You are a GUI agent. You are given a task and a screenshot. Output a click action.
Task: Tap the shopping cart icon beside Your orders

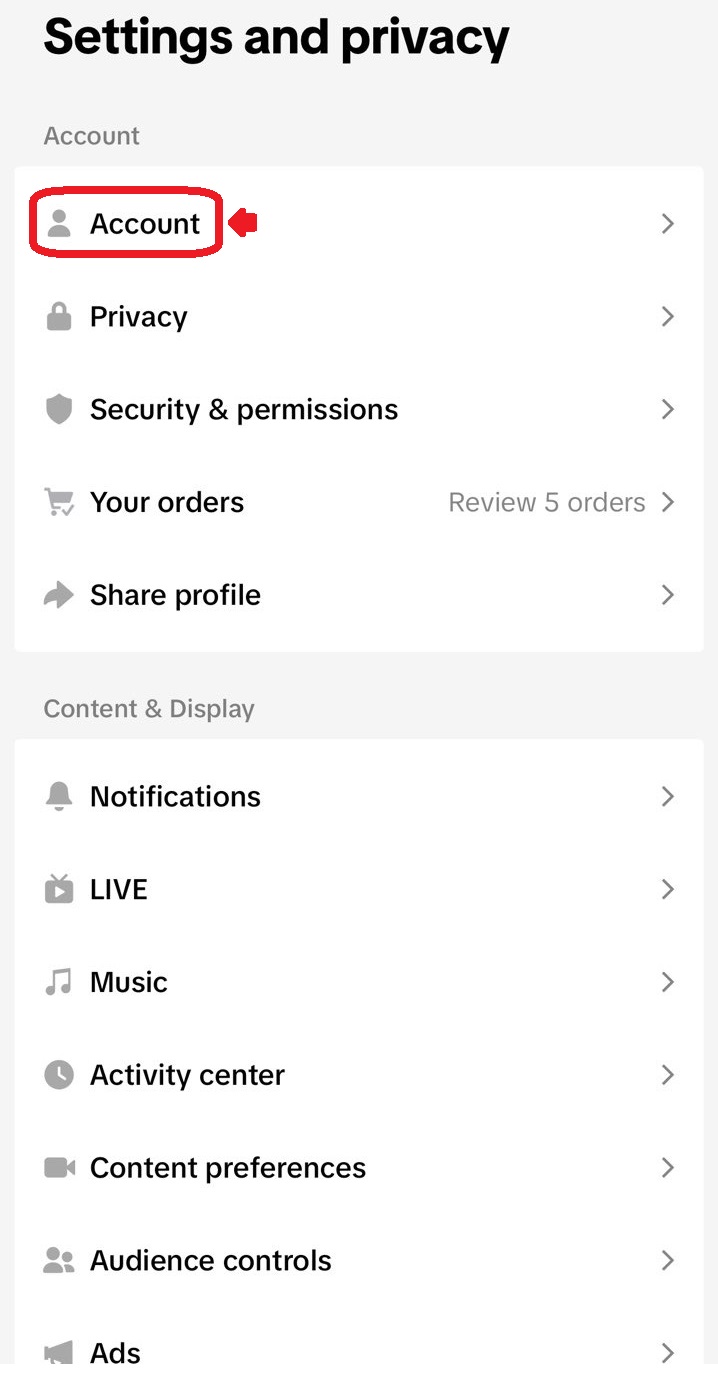tap(59, 502)
